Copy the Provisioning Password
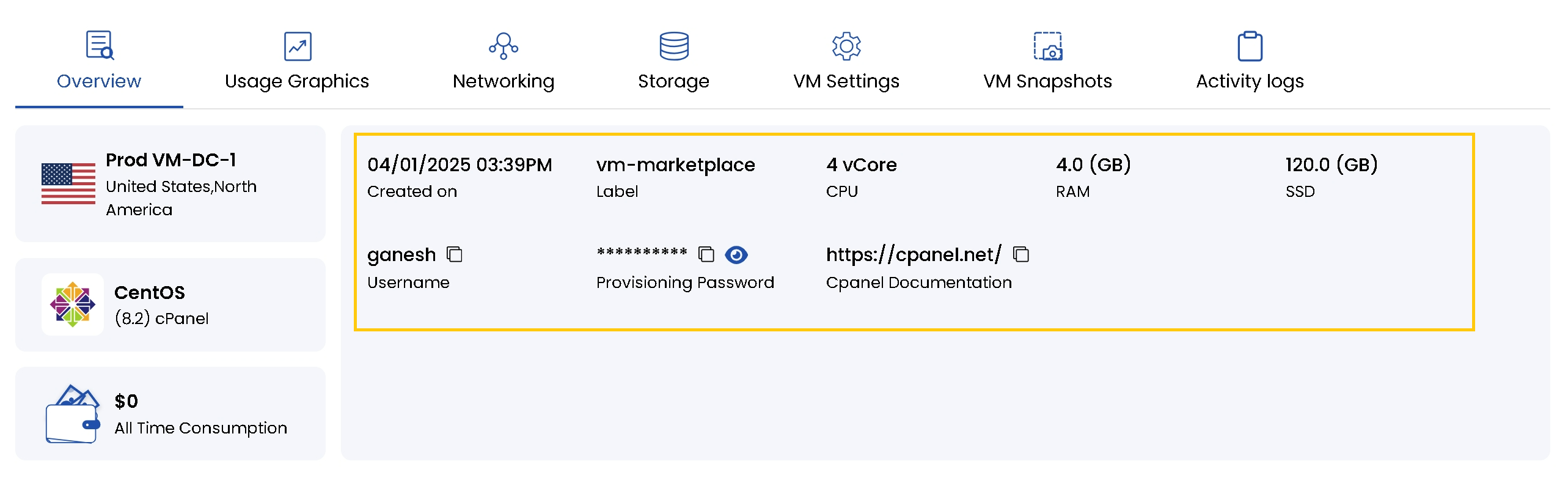Screen dimensions: 1568x483 708,254
